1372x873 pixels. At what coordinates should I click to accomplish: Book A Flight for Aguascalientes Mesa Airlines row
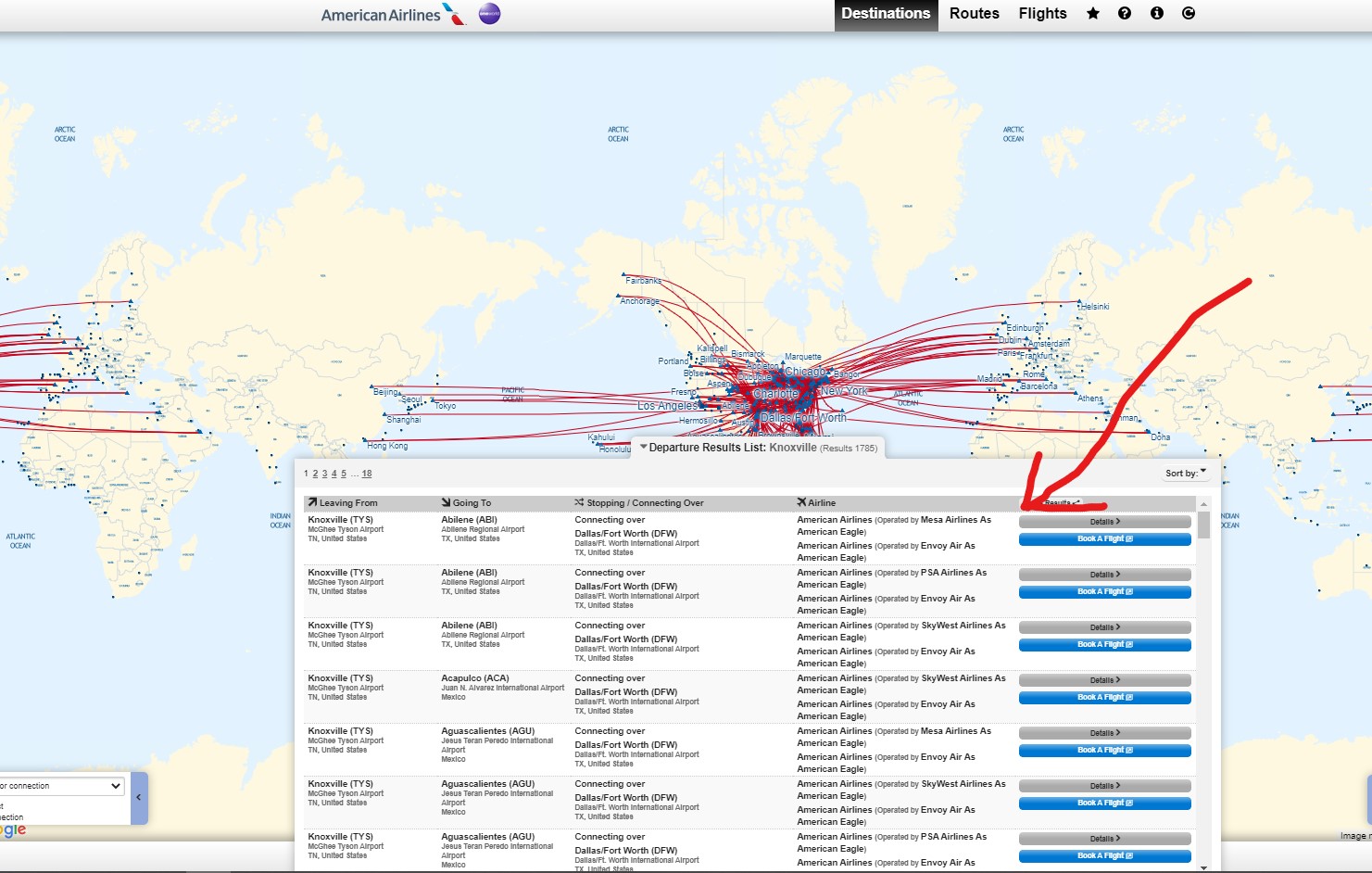1105,750
